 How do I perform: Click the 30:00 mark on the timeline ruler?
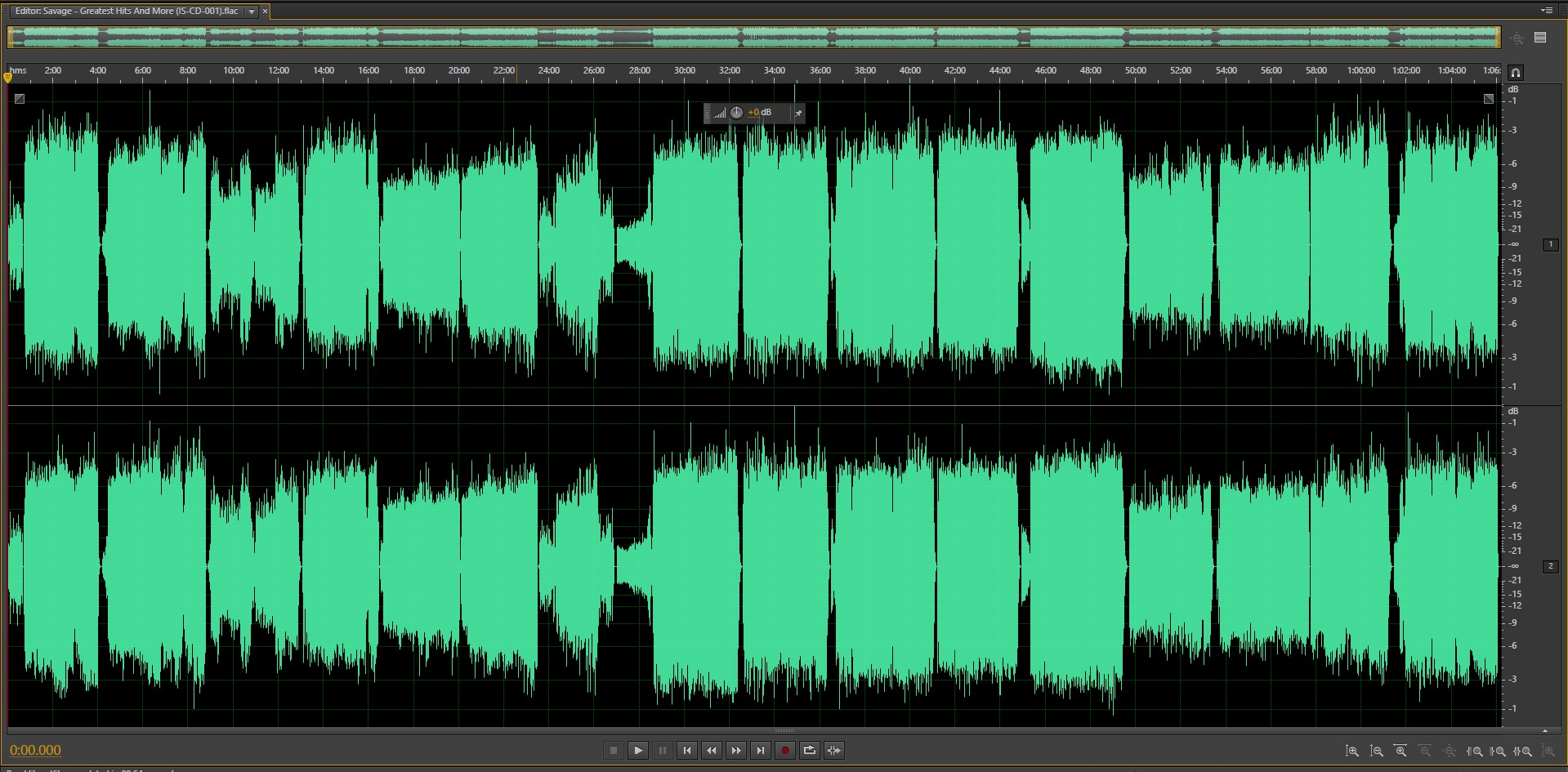pos(684,71)
